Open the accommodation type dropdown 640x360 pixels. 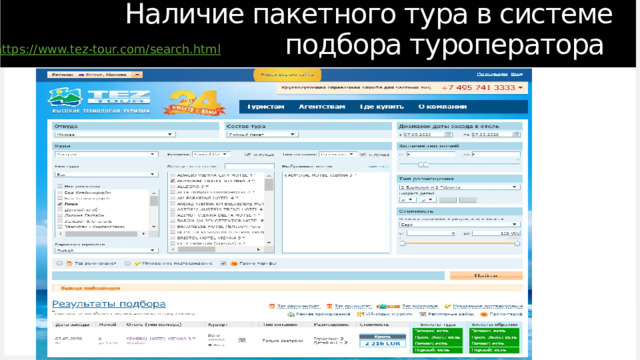pyautogui.click(x=460, y=187)
